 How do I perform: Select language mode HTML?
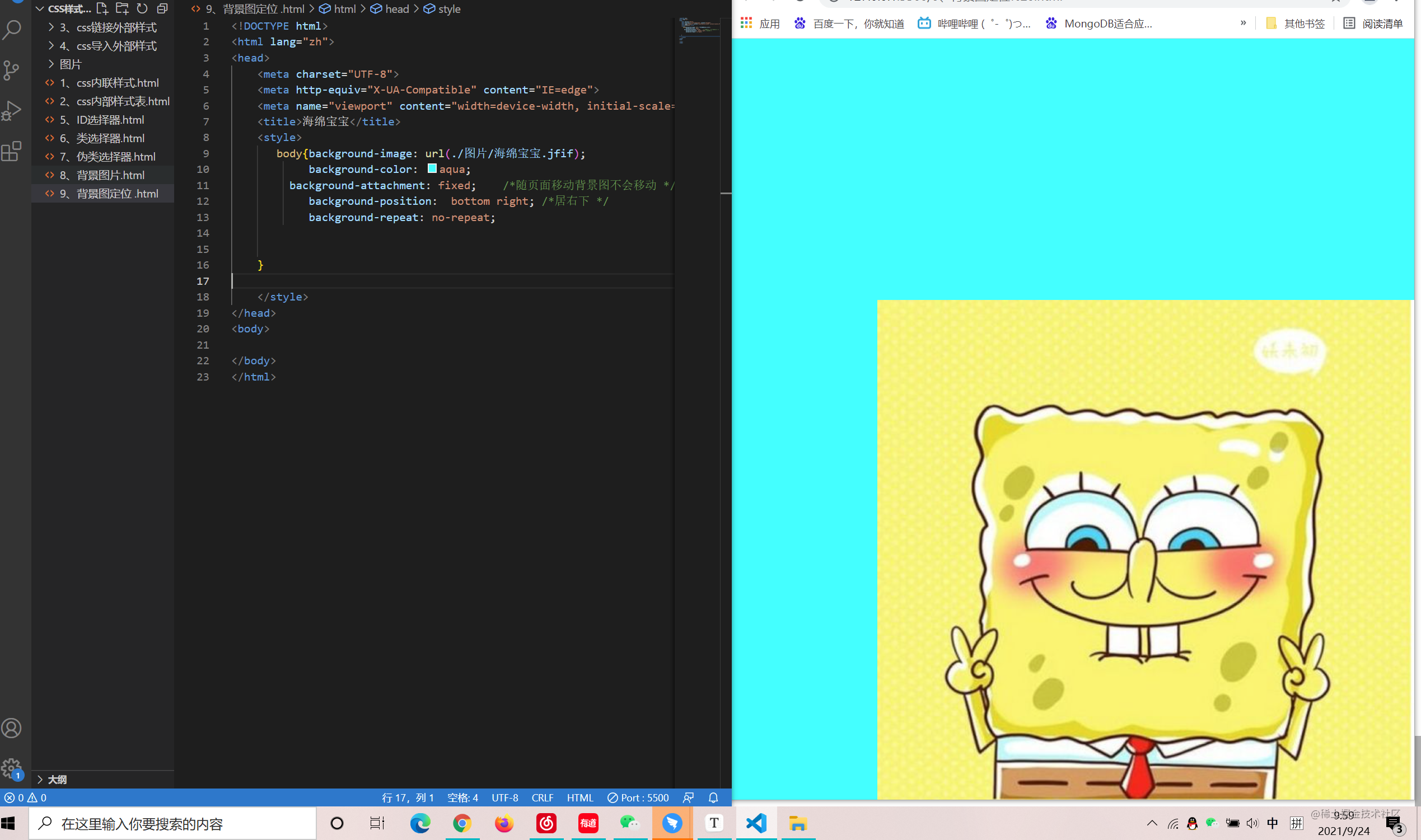579,797
